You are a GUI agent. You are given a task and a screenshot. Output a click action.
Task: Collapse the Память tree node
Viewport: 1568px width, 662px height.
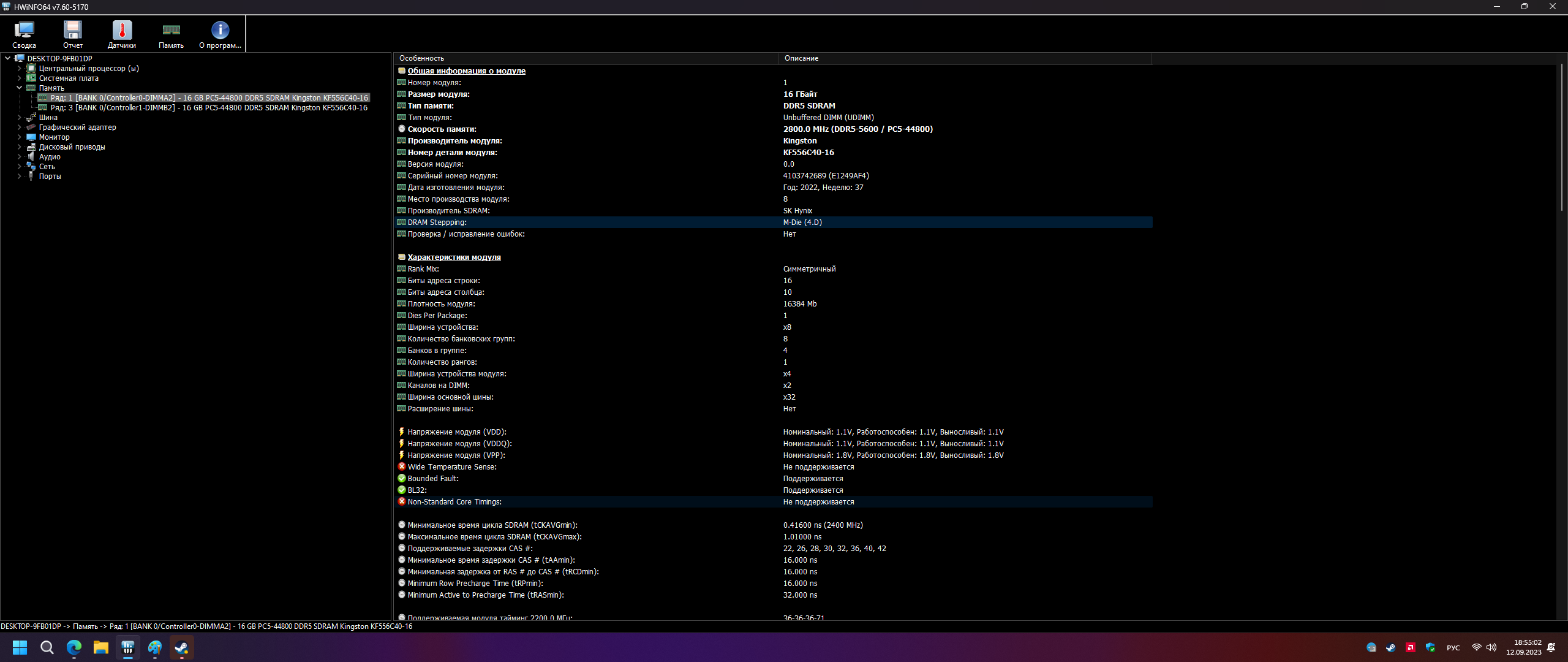click(x=19, y=88)
